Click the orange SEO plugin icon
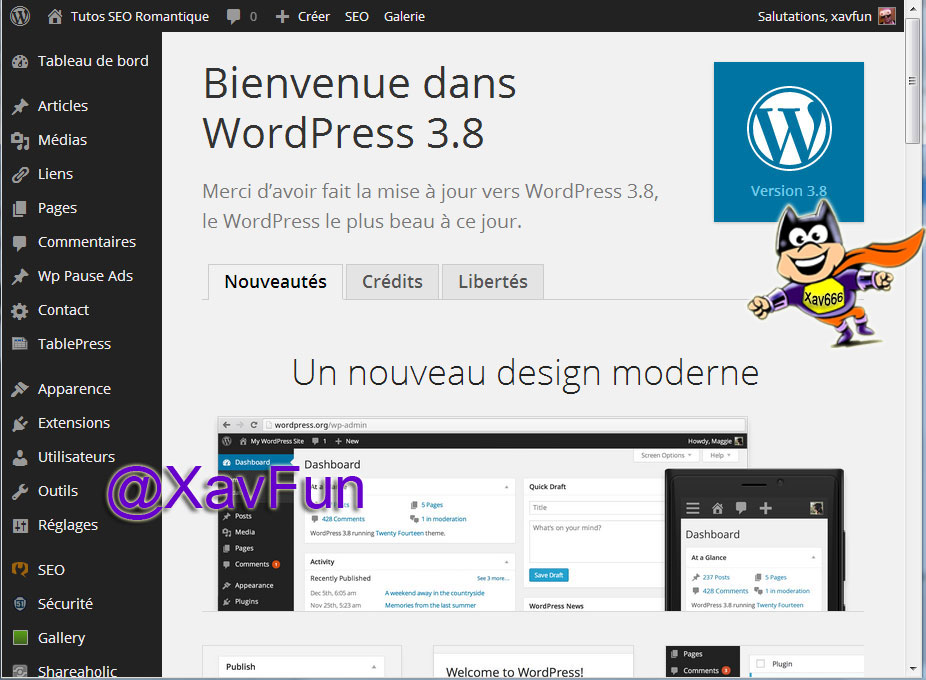This screenshot has height=680, width=926. (20, 570)
